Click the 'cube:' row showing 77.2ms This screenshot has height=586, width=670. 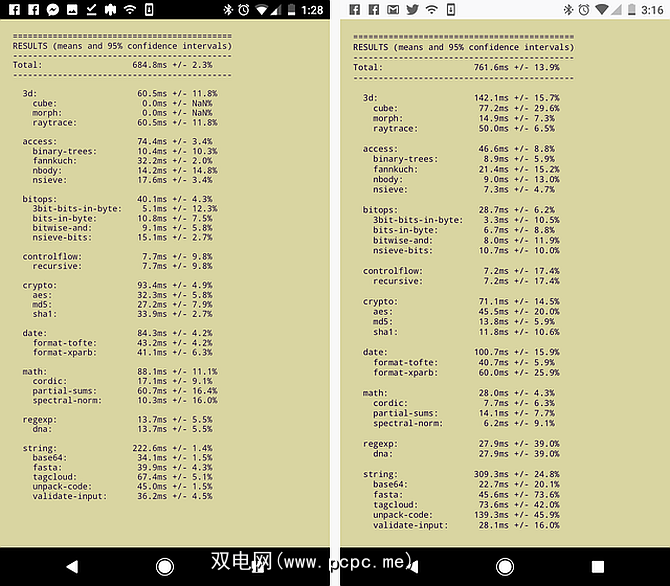pos(466,108)
